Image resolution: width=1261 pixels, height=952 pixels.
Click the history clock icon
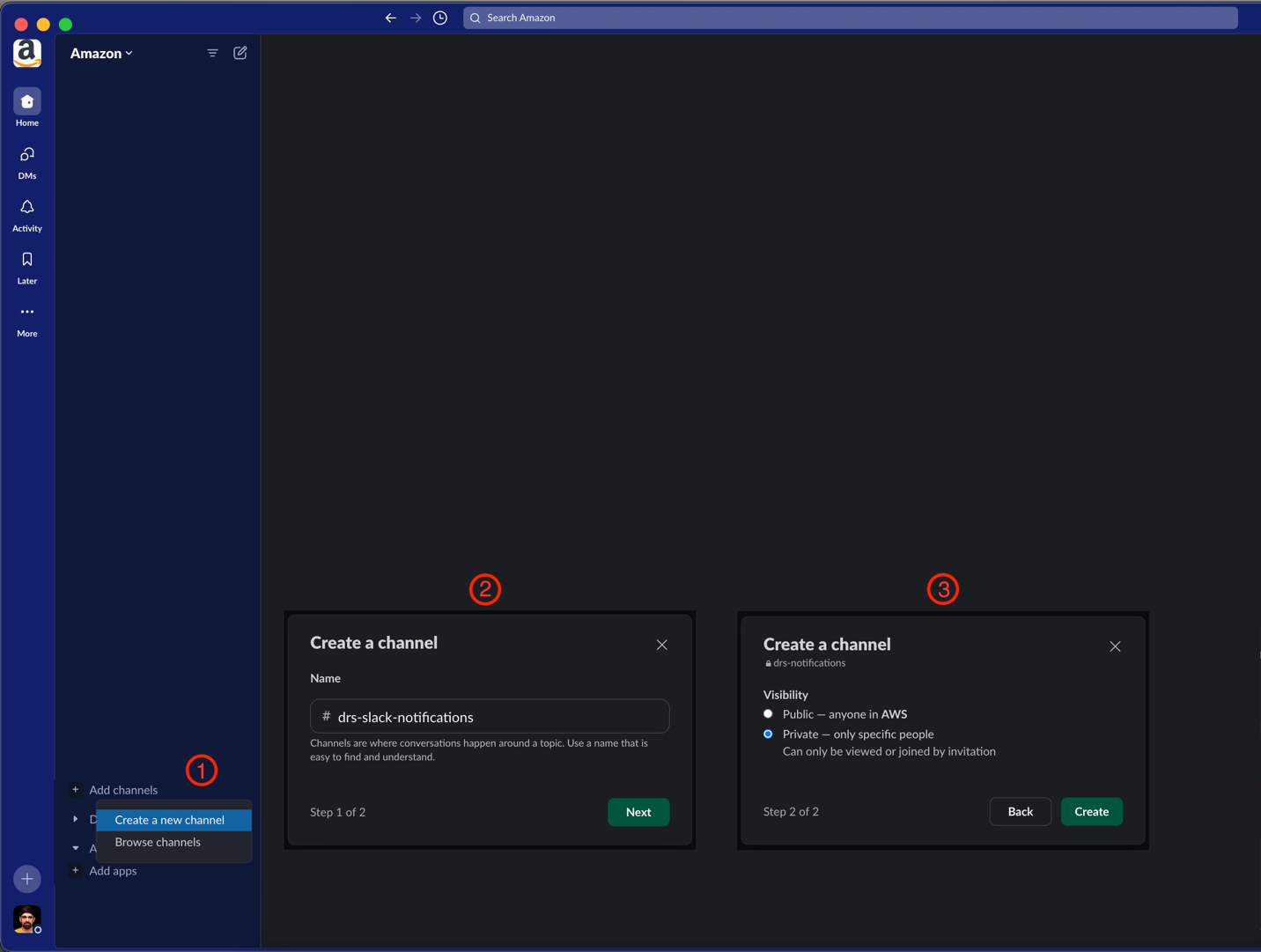pyautogui.click(x=440, y=18)
